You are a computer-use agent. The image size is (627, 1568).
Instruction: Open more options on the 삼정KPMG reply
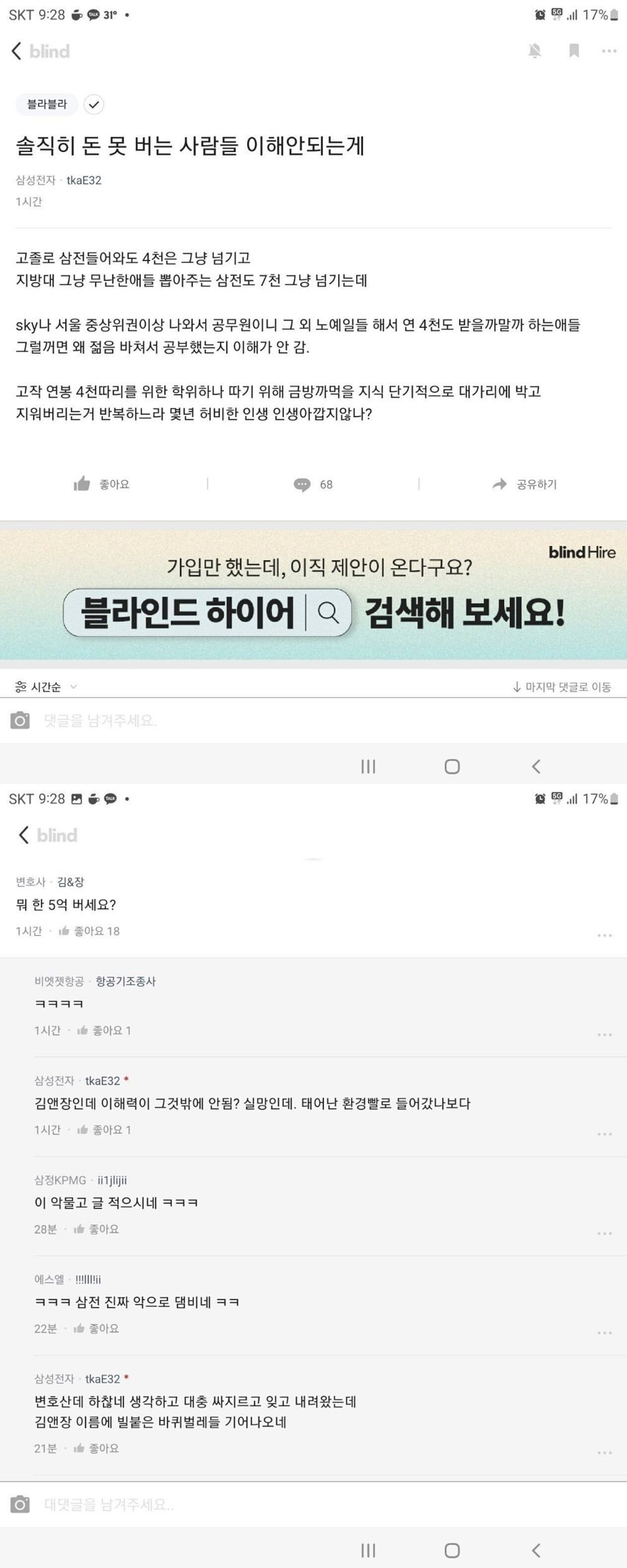[x=605, y=1233]
